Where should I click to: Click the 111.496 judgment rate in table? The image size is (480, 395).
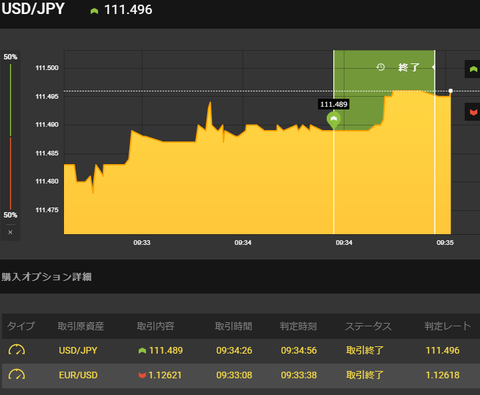tap(443, 351)
